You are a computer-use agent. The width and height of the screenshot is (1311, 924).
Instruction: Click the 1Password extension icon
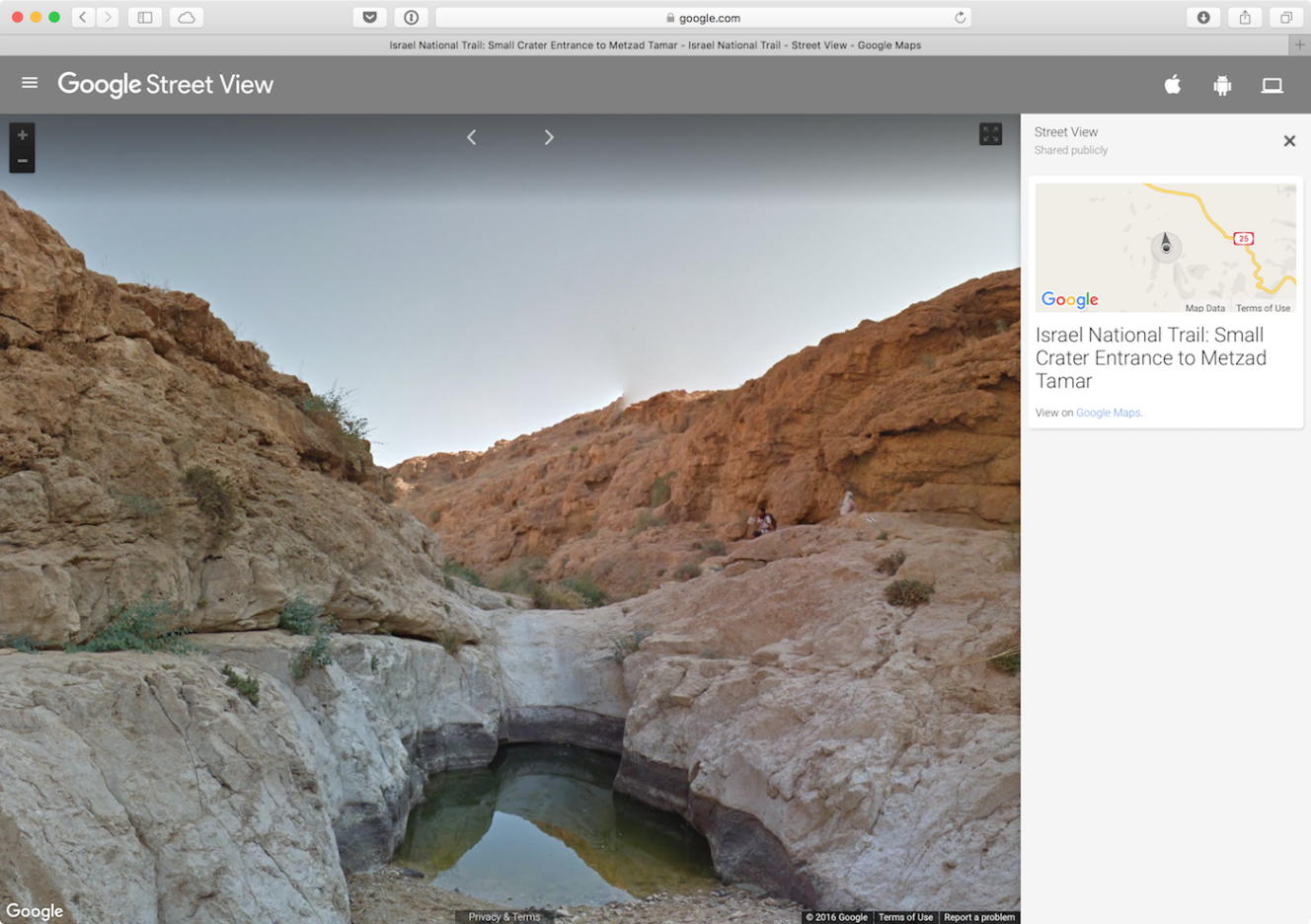(x=412, y=17)
